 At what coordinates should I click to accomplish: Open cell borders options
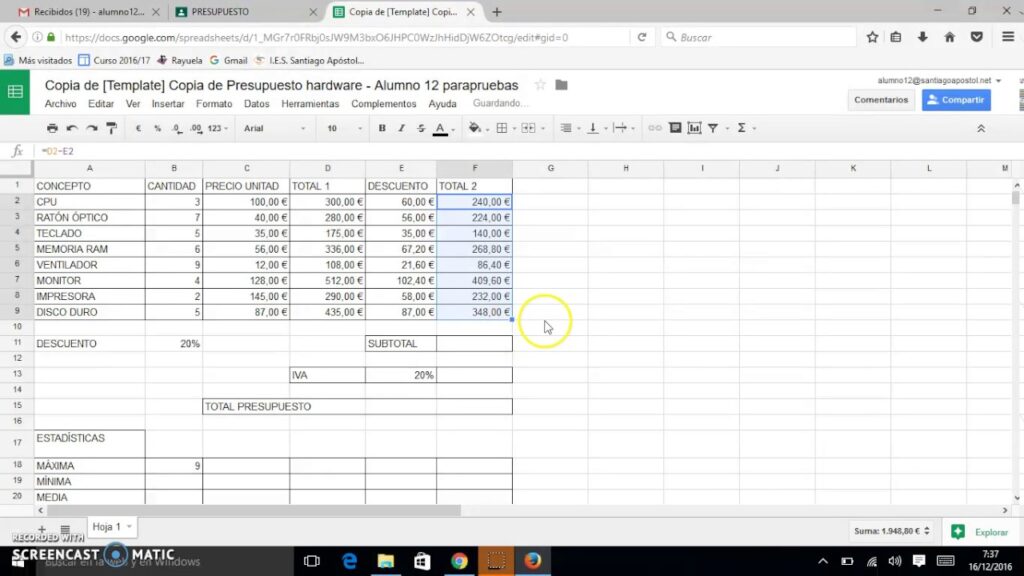point(502,128)
